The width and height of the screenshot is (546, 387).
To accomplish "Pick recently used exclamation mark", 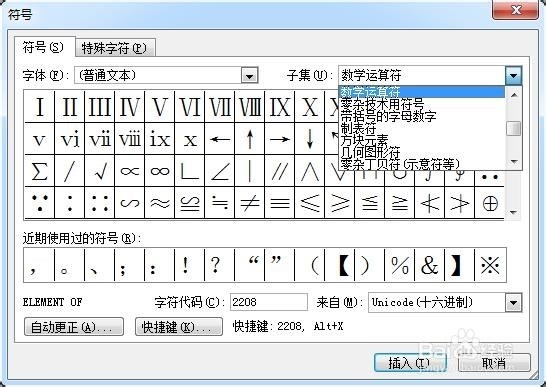I will (189, 265).
